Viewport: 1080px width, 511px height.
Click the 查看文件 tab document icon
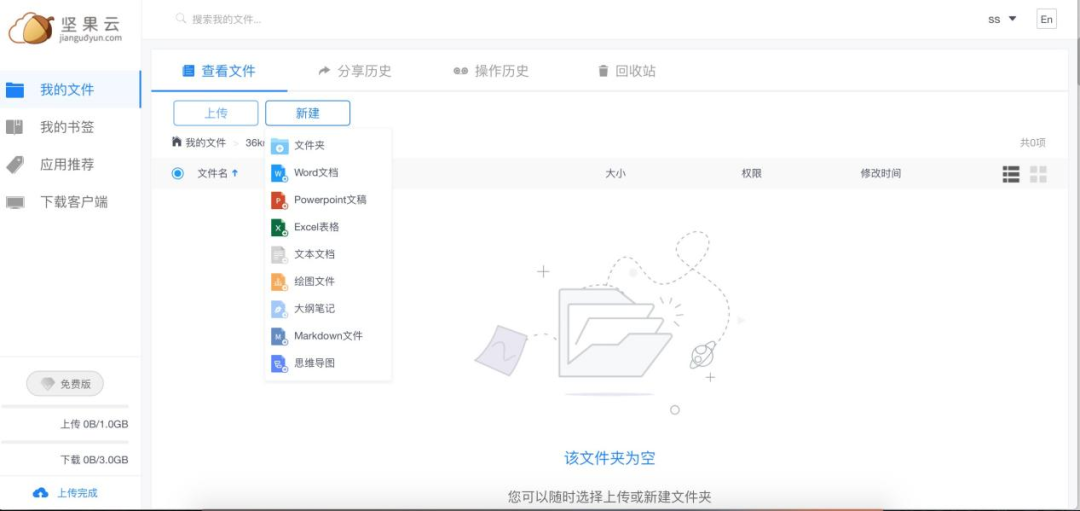[188, 71]
